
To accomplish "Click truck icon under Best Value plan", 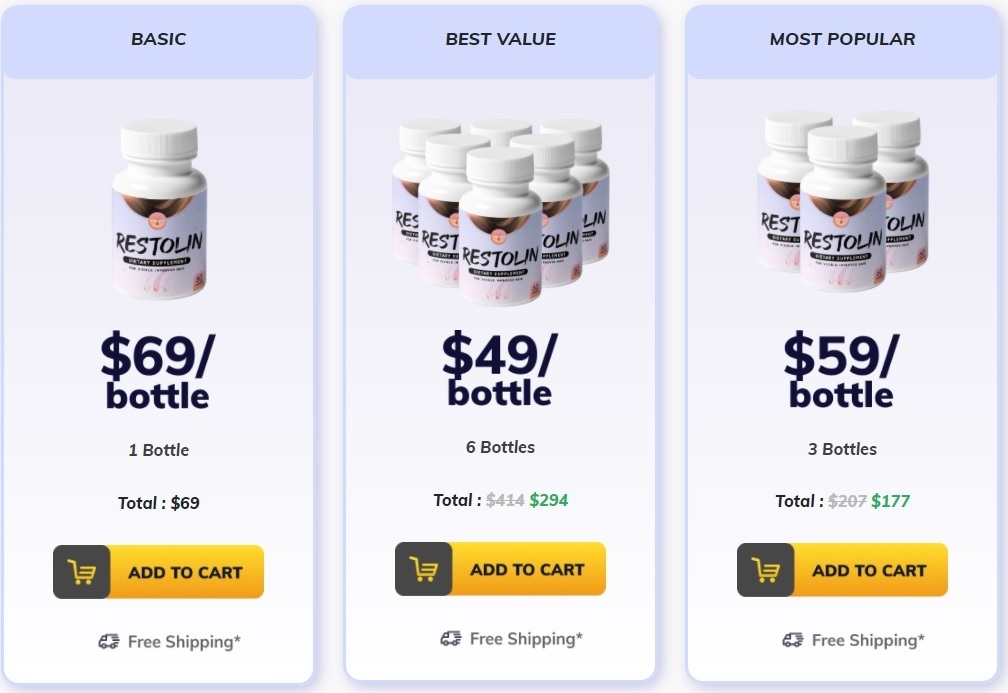I will click(x=451, y=638).
